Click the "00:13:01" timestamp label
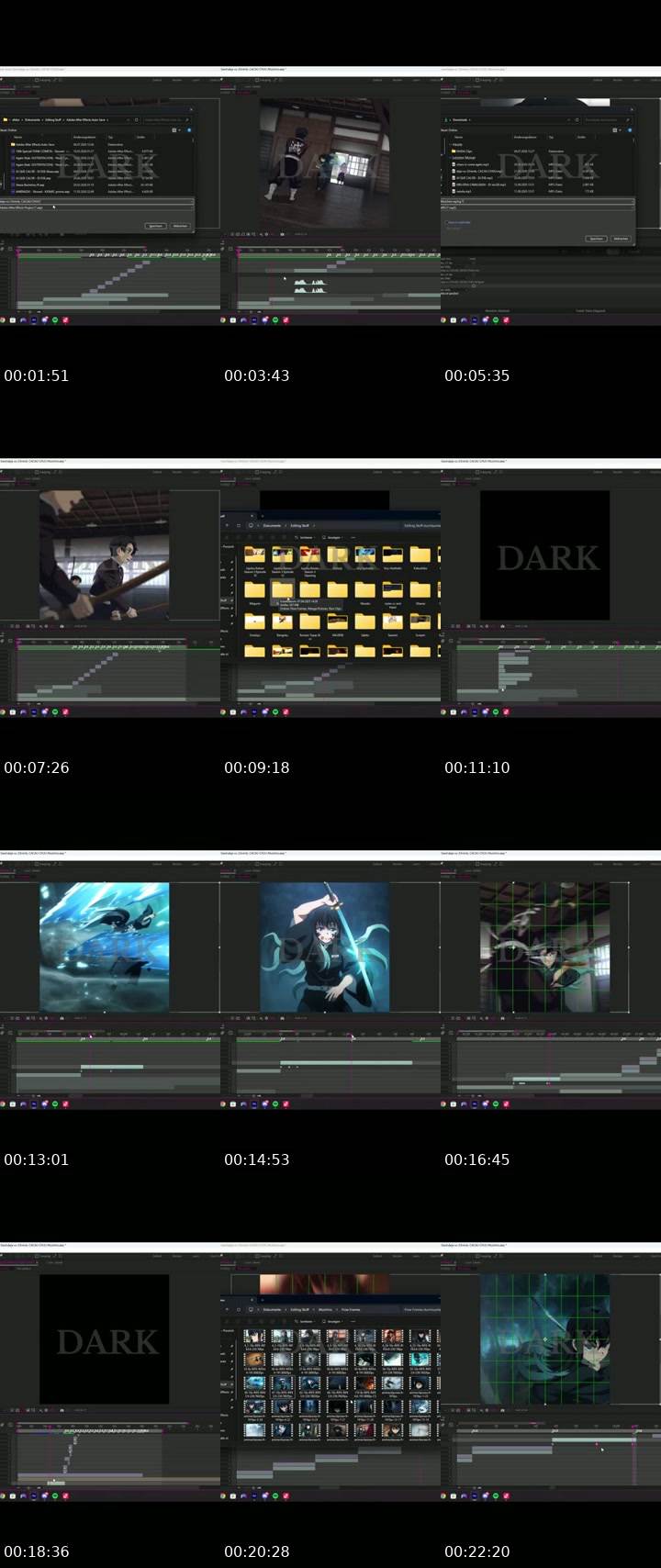This screenshot has width=661, height=1568. [37, 1159]
